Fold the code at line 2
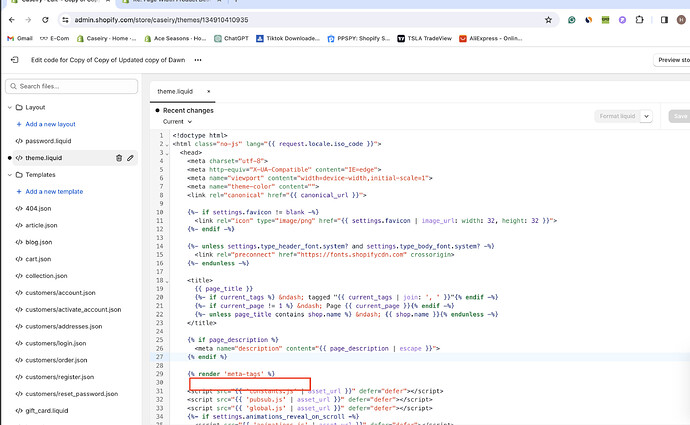This screenshot has height=425, width=690. (165, 145)
